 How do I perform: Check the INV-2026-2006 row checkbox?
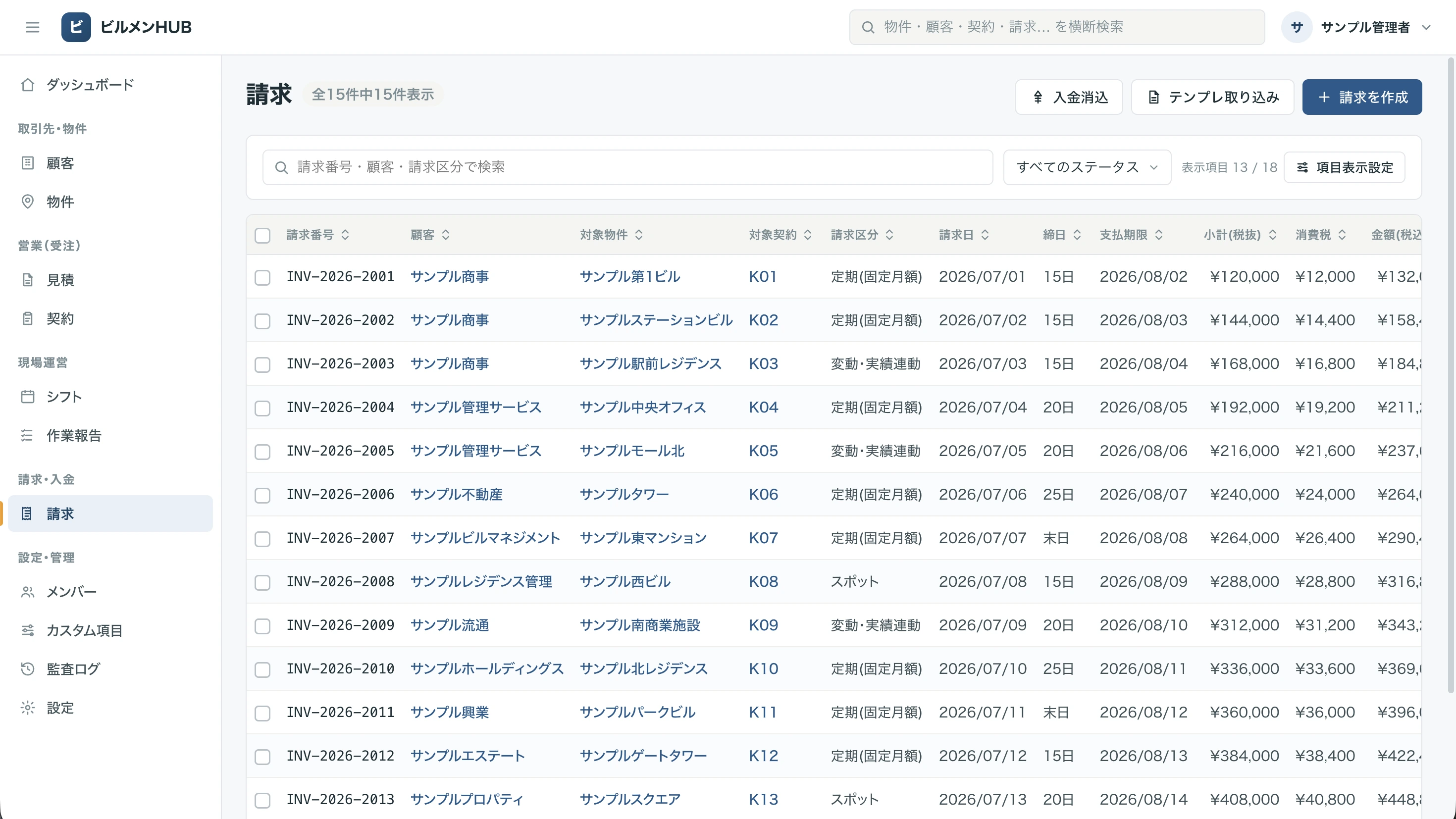tap(262, 495)
